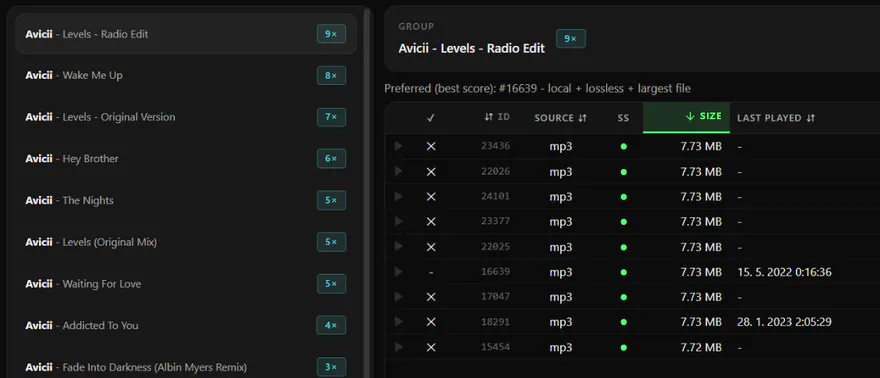Select Avicii - Levels (Original Mix) group
Image resolution: width=880 pixels, height=378 pixels.
tap(186, 242)
